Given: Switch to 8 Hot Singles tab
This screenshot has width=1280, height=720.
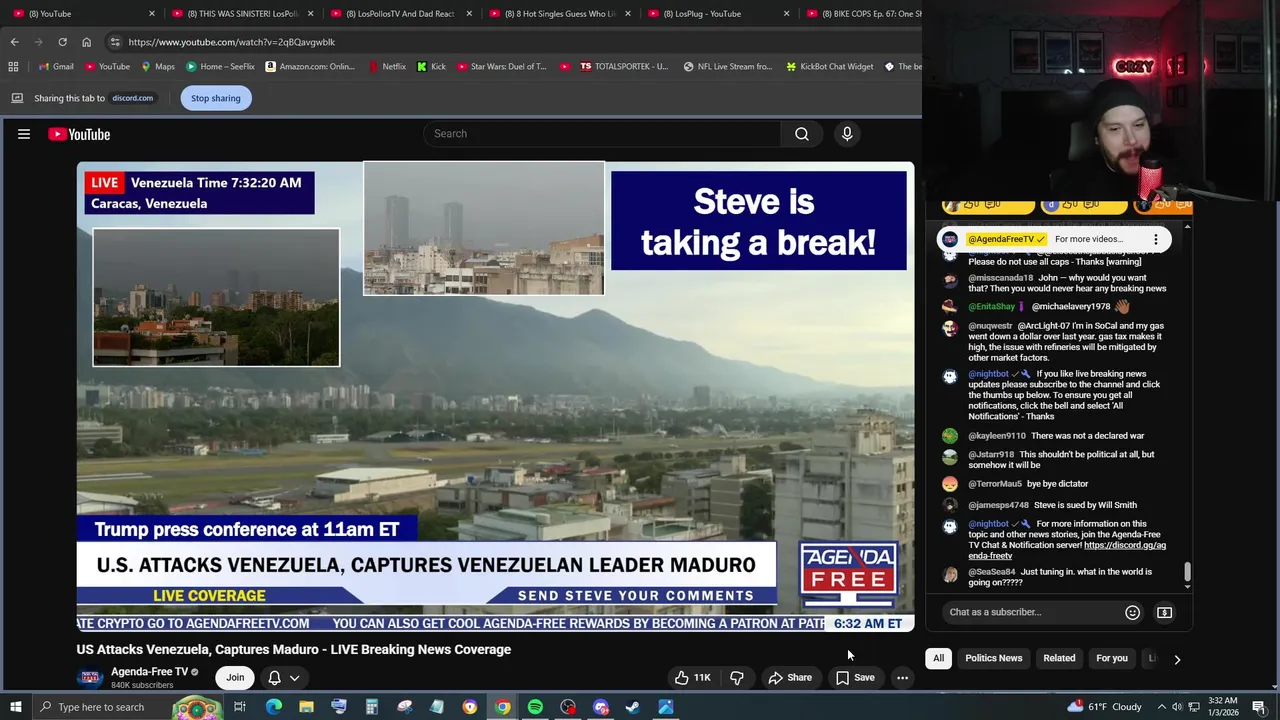Looking at the screenshot, I should click(561, 14).
